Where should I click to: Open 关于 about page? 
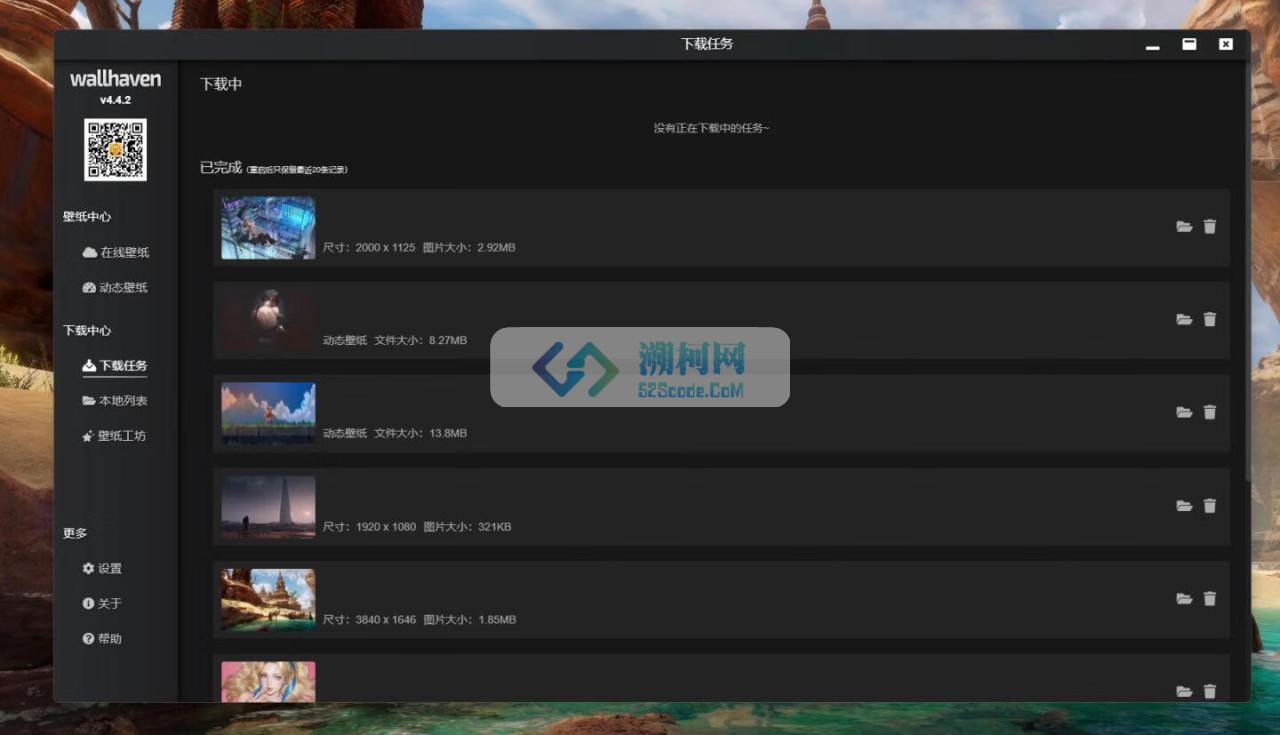102,604
